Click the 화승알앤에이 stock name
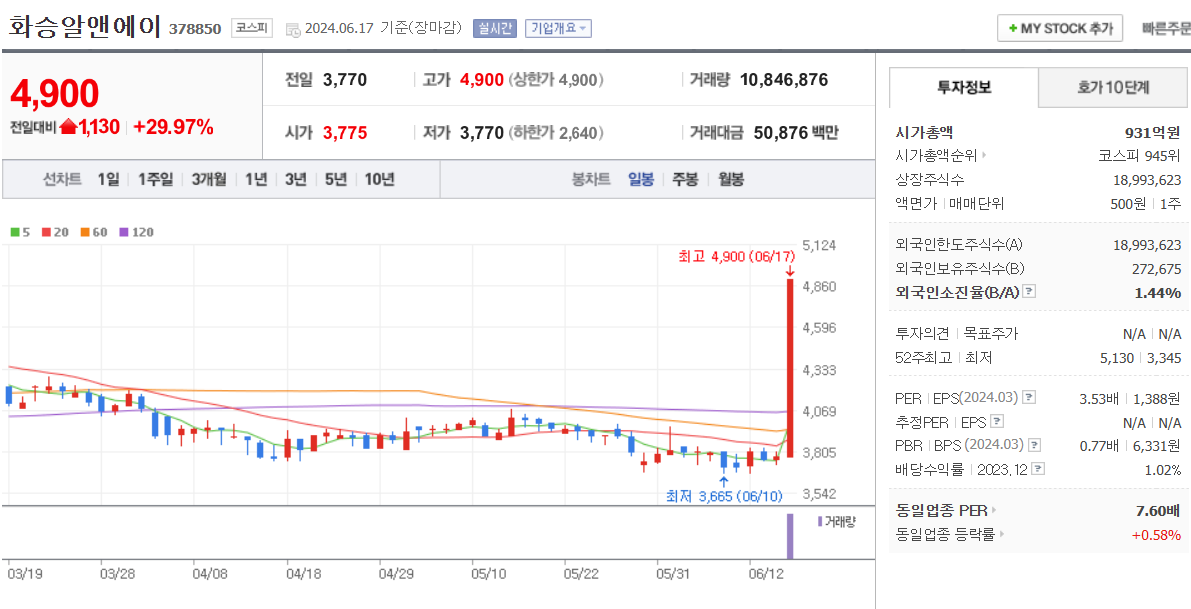The image size is (1191, 609). point(84,27)
